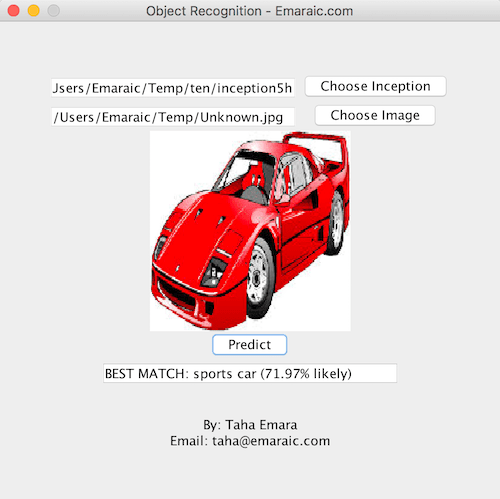Viewport: 500px width, 499px height.
Task: Focus the inception5h model path field
Action: pos(173,88)
